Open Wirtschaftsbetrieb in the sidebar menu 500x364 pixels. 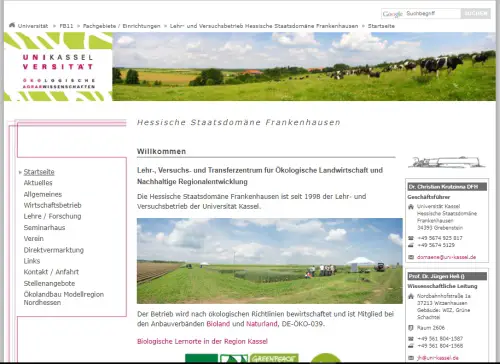coord(52,205)
